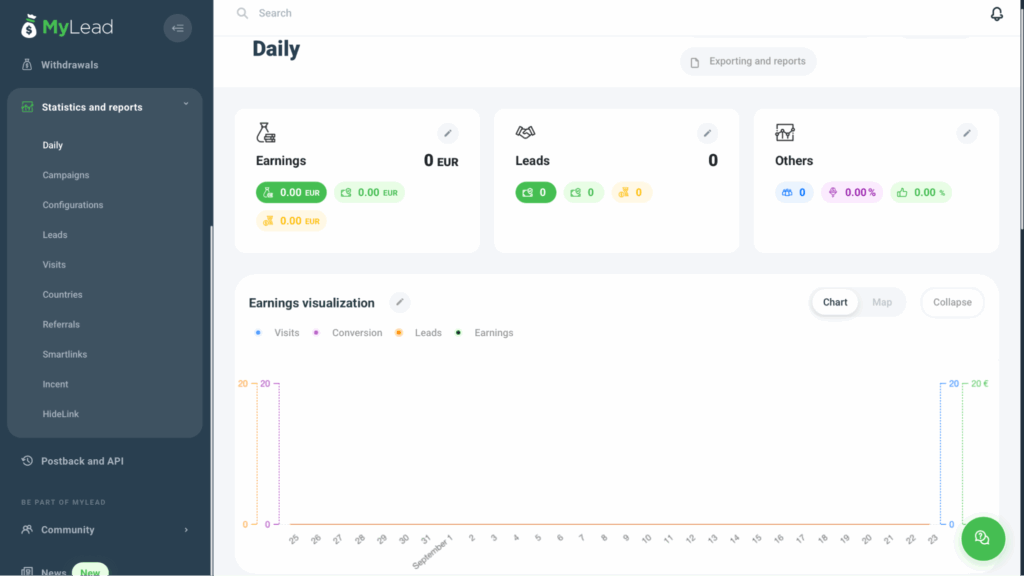Open the green chat support bubble
Image resolution: width=1024 pixels, height=576 pixels.
click(982, 538)
